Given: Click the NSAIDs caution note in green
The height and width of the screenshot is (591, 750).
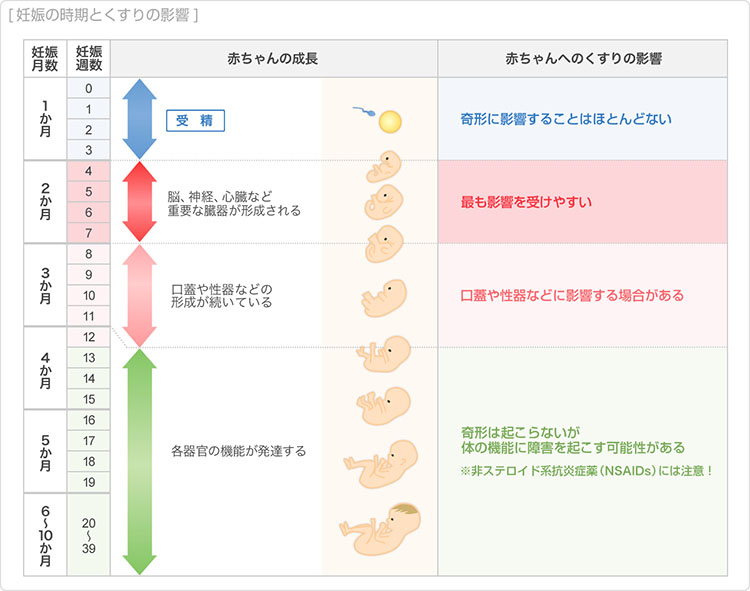Looking at the screenshot, I should coord(586,469).
